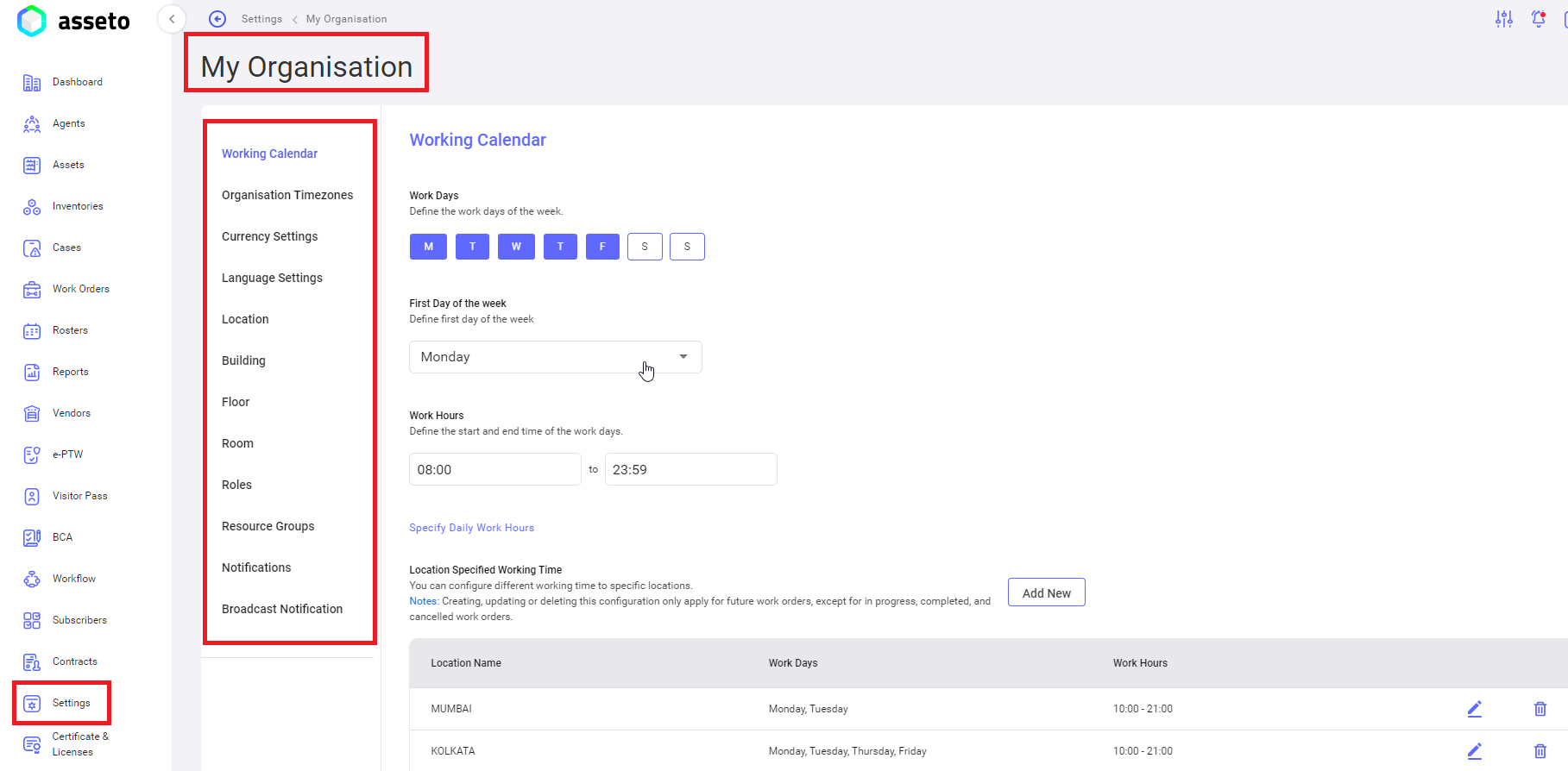This screenshot has height=771, width=1568.
Task: Enable the first unselected S day button
Action: 645,247
